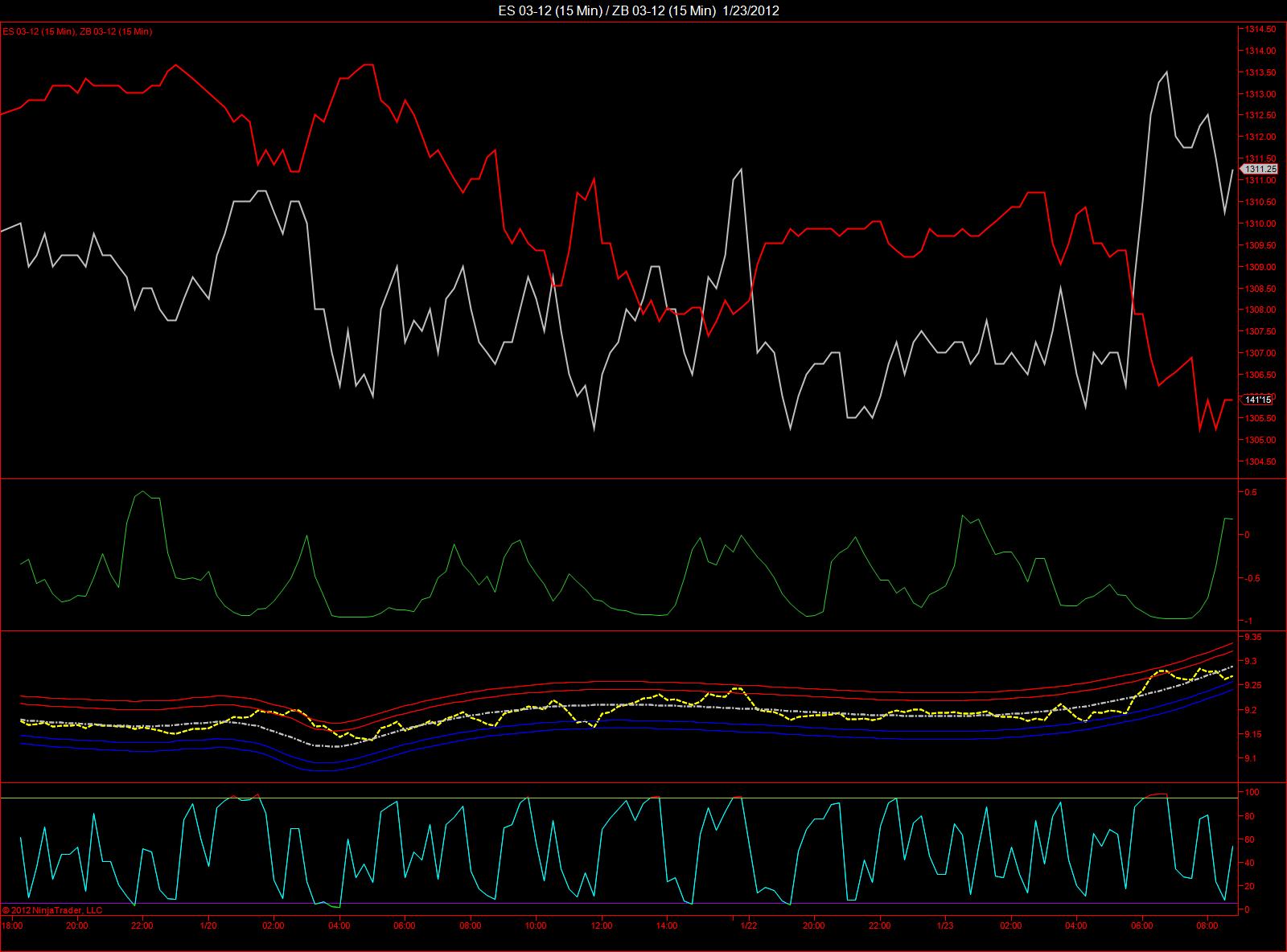Click the 9.25 axis label
Image resolution: width=1287 pixels, height=952 pixels.
[1253, 685]
